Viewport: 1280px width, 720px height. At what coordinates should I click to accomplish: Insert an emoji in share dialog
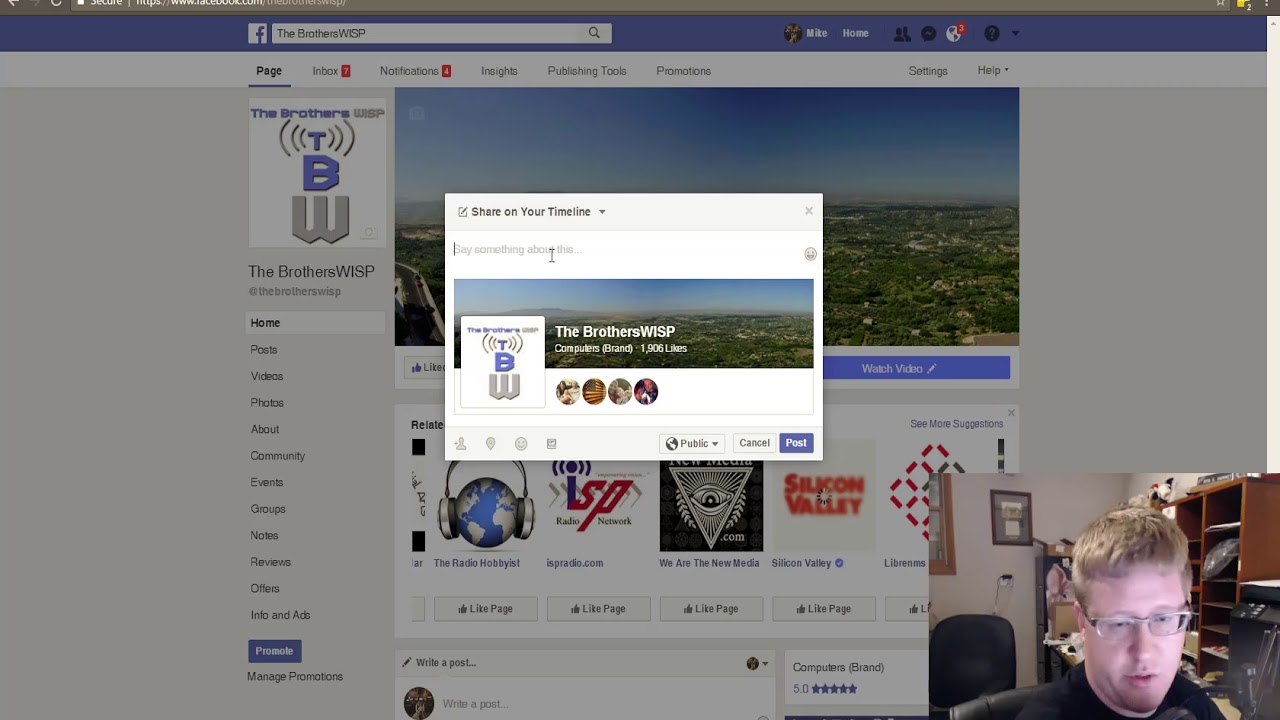tap(810, 254)
